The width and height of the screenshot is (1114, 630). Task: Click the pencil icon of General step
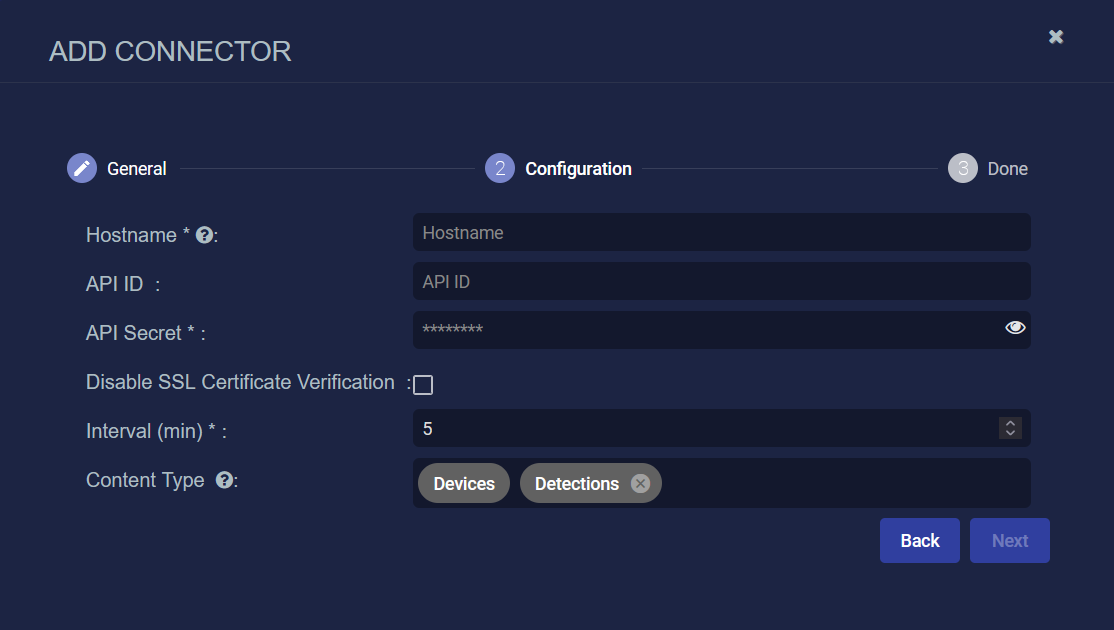pyautogui.click(x=82, y=168)
